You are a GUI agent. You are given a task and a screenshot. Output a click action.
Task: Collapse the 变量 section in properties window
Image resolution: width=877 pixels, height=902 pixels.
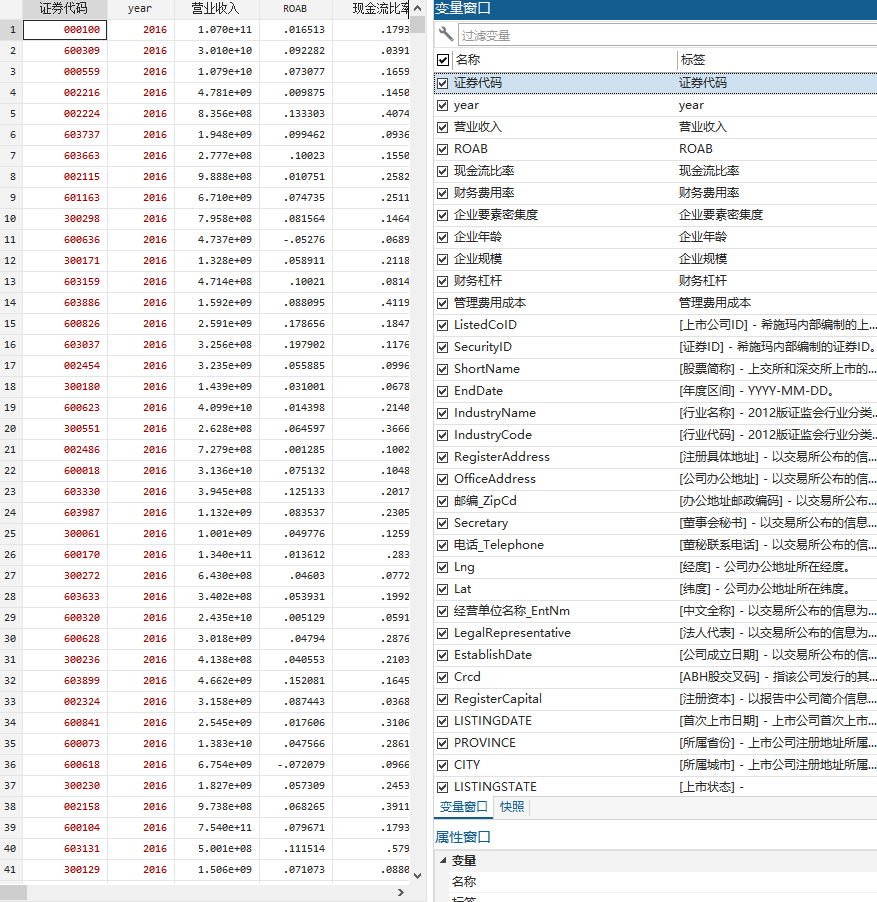(443, 860)
